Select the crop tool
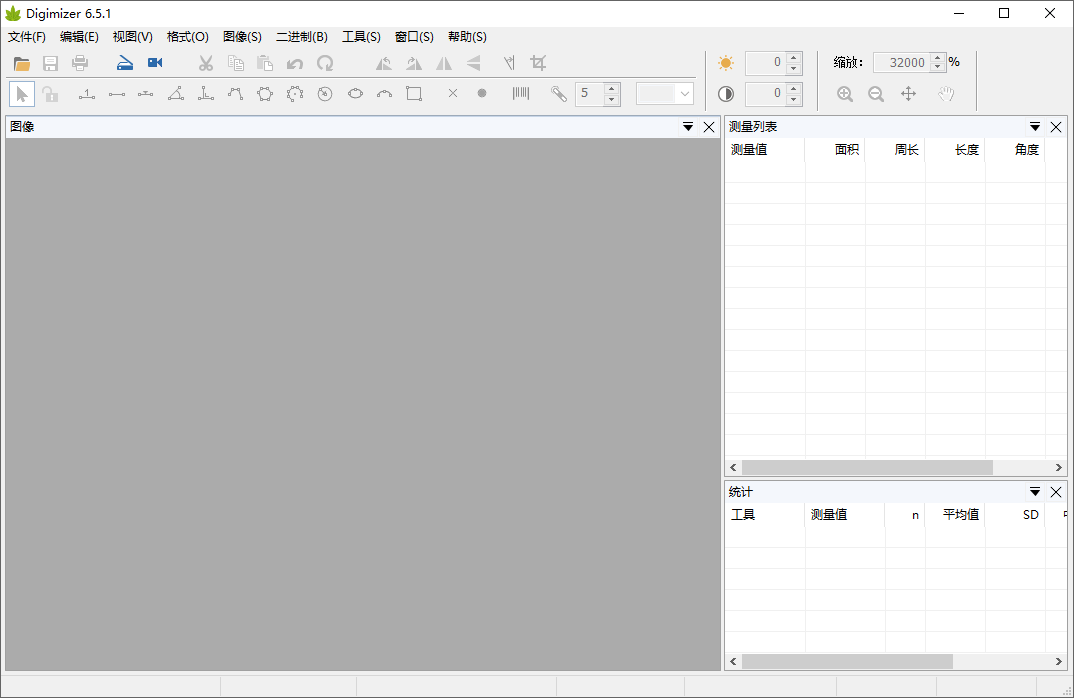The image size is (1074, 698). (538, 63)
